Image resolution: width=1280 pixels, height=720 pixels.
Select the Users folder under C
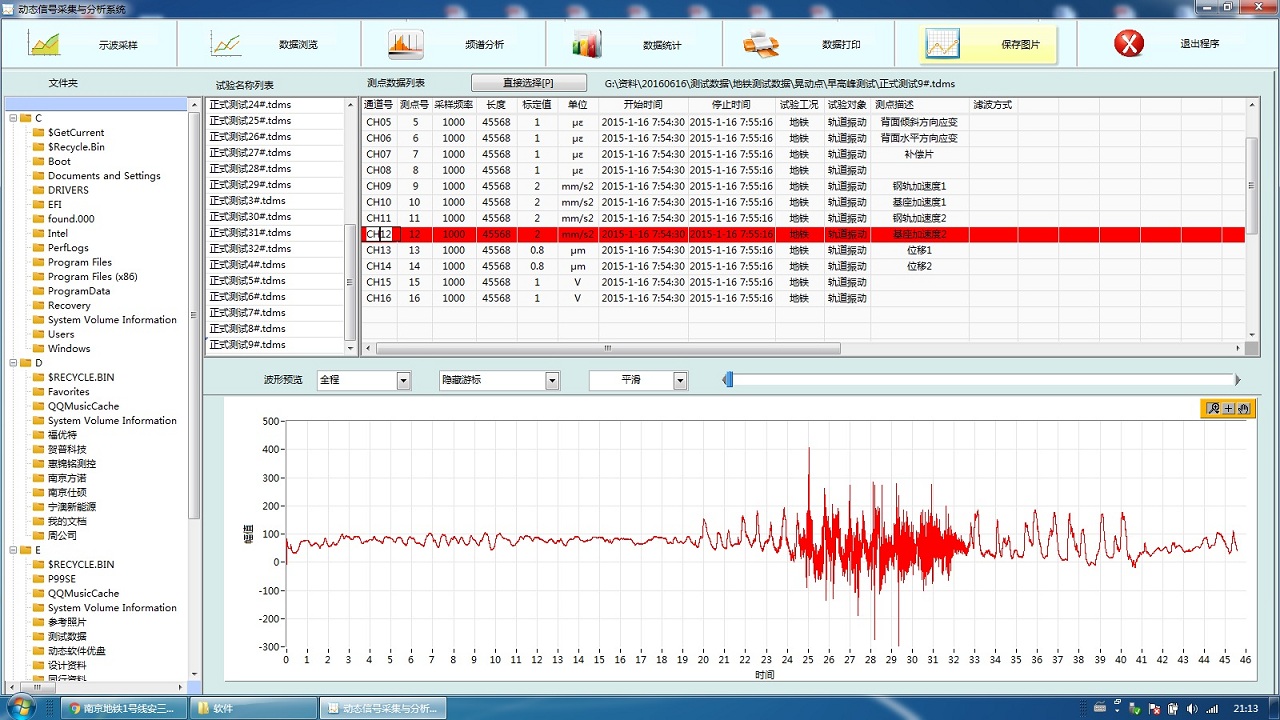point(61,334)
